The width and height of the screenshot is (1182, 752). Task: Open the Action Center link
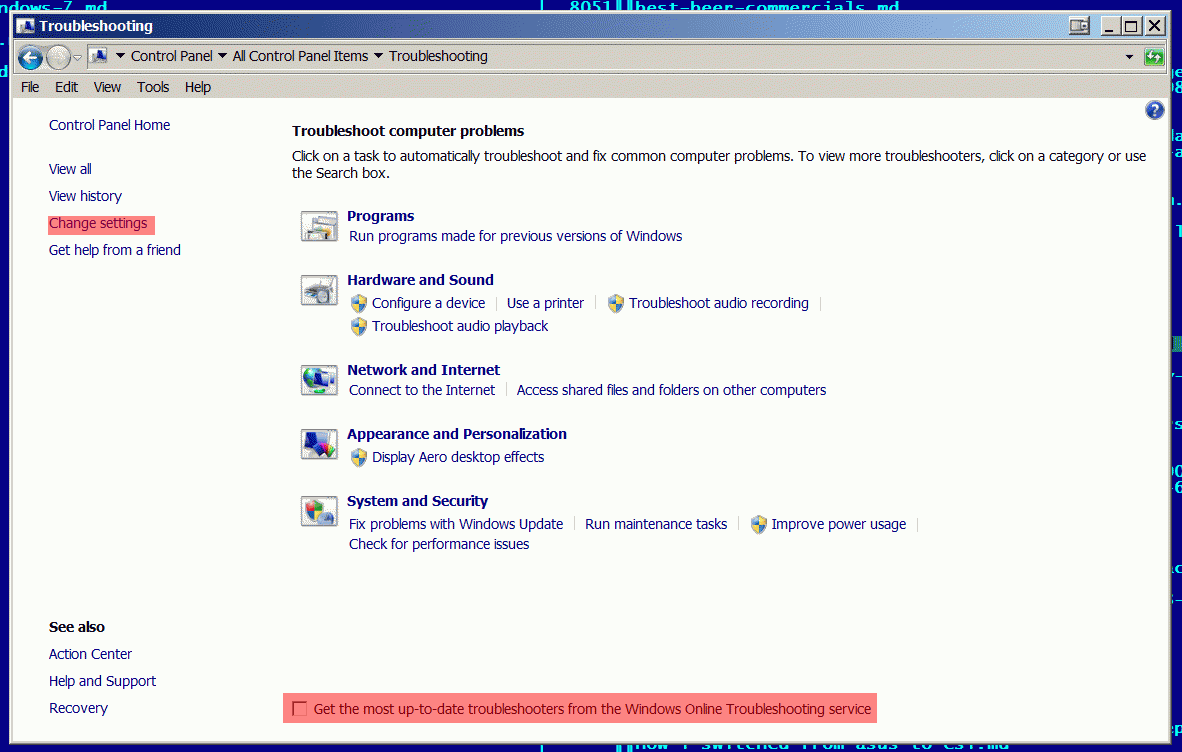click(x=90, y=654)
